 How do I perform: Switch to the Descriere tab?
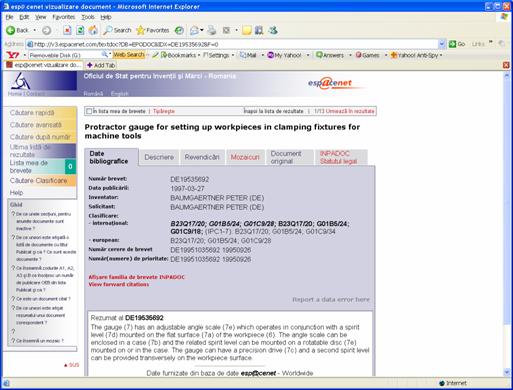159,157
